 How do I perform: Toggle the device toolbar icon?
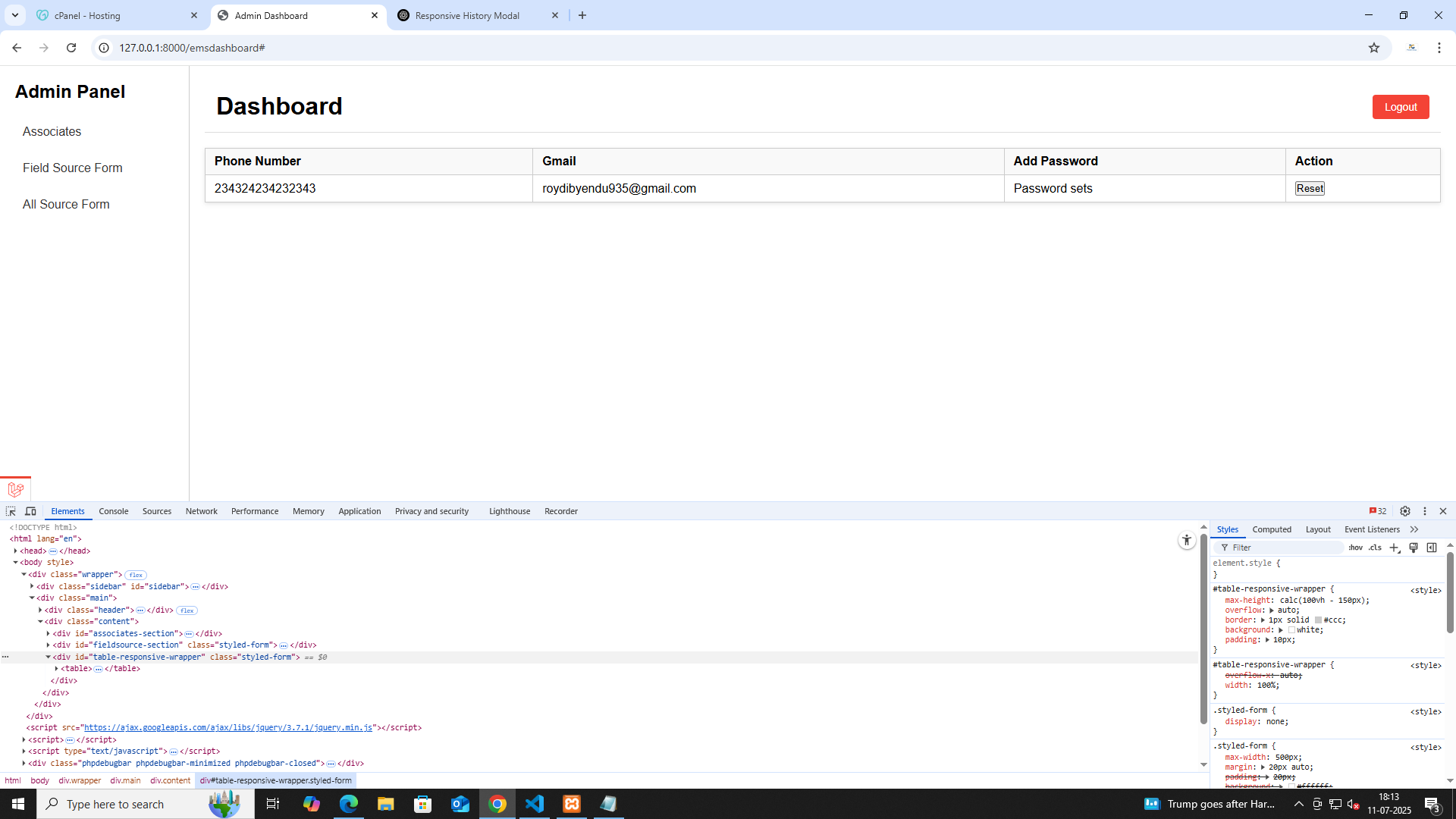[x=31, y=511]
